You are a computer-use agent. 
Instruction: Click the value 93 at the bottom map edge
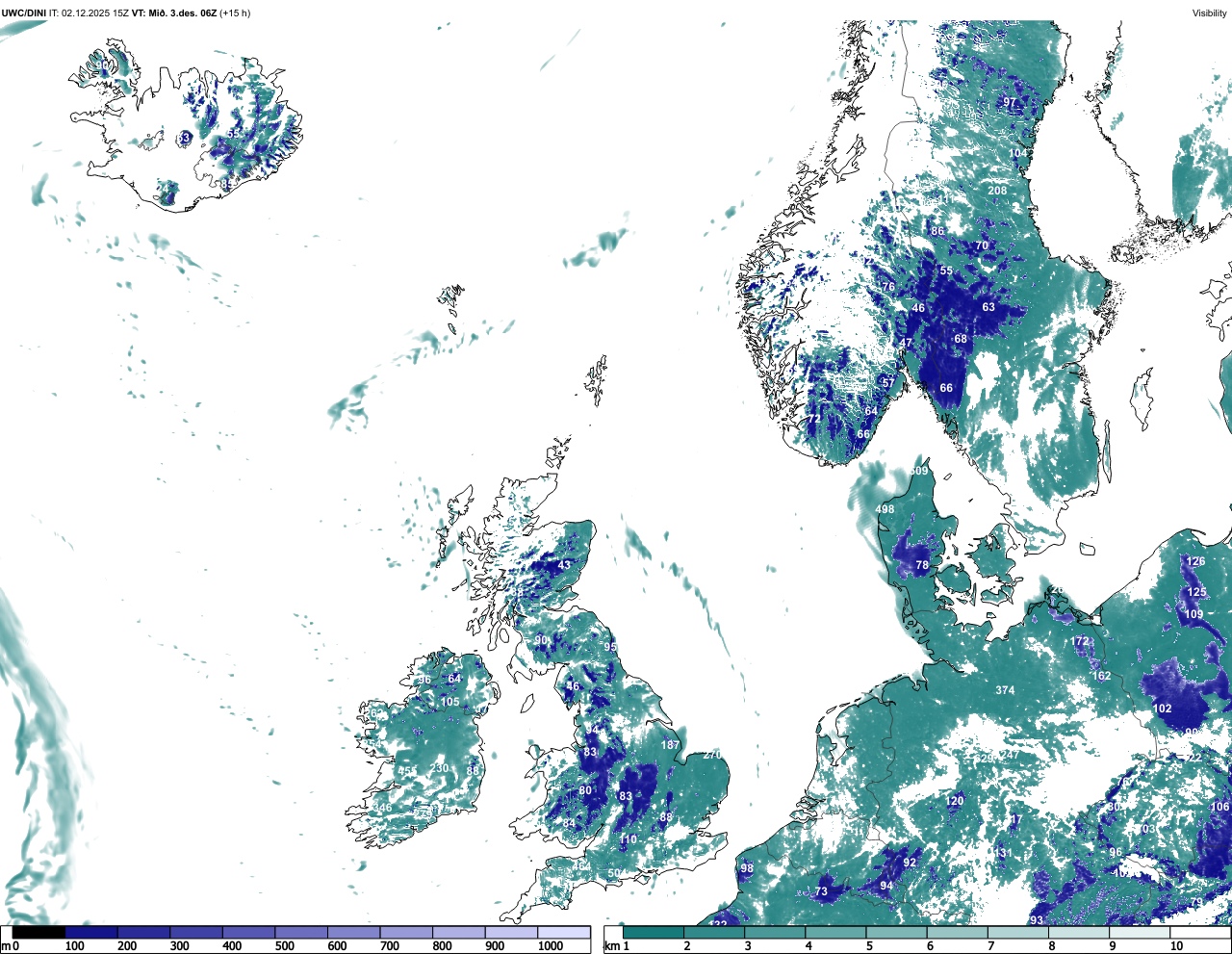point(1037,920)
